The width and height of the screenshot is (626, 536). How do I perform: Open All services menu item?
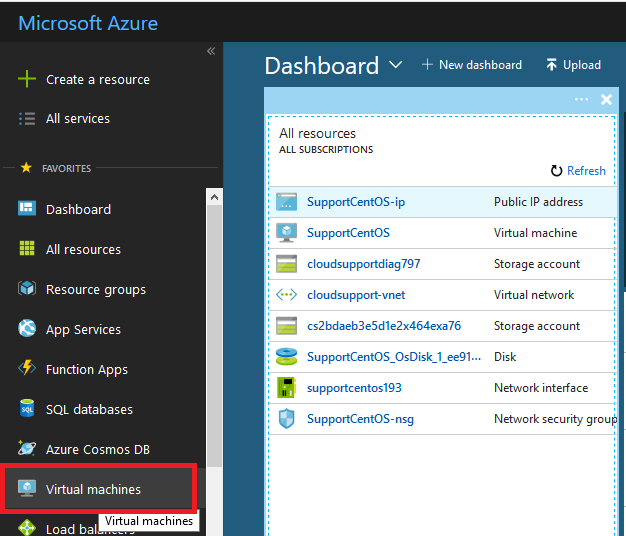(x=78, y=119)
